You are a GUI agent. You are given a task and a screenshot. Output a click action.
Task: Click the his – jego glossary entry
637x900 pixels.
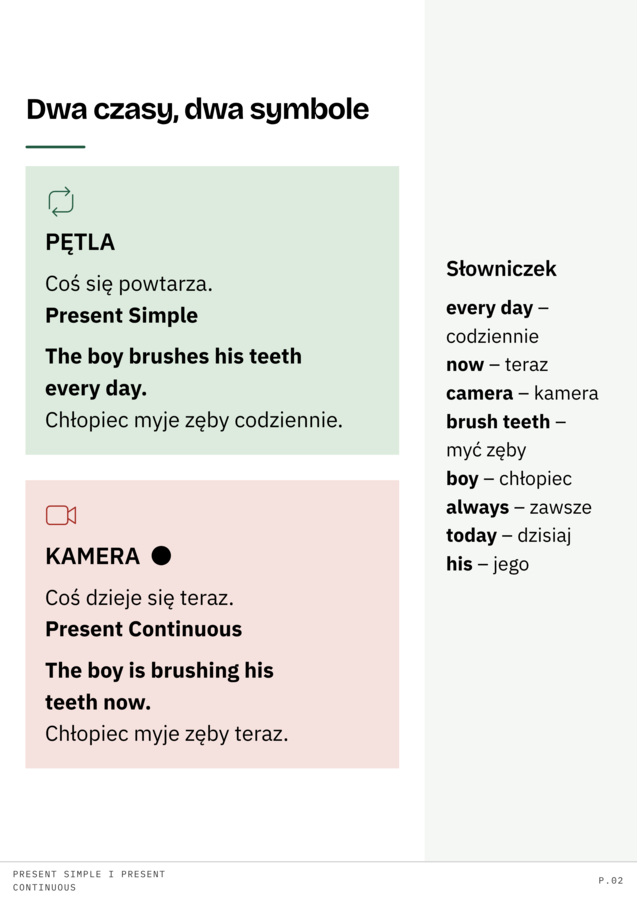(488, 564)
